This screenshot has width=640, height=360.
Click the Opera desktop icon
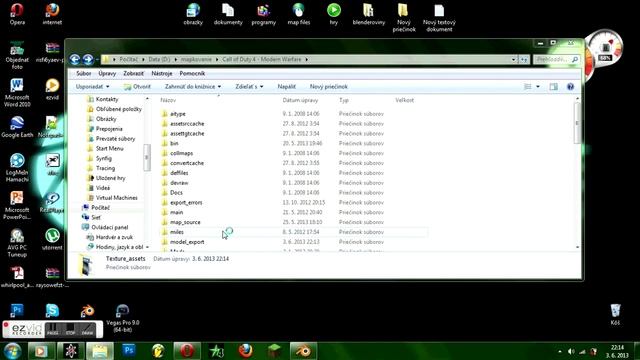pyautogui.click(x=17, y=13)
